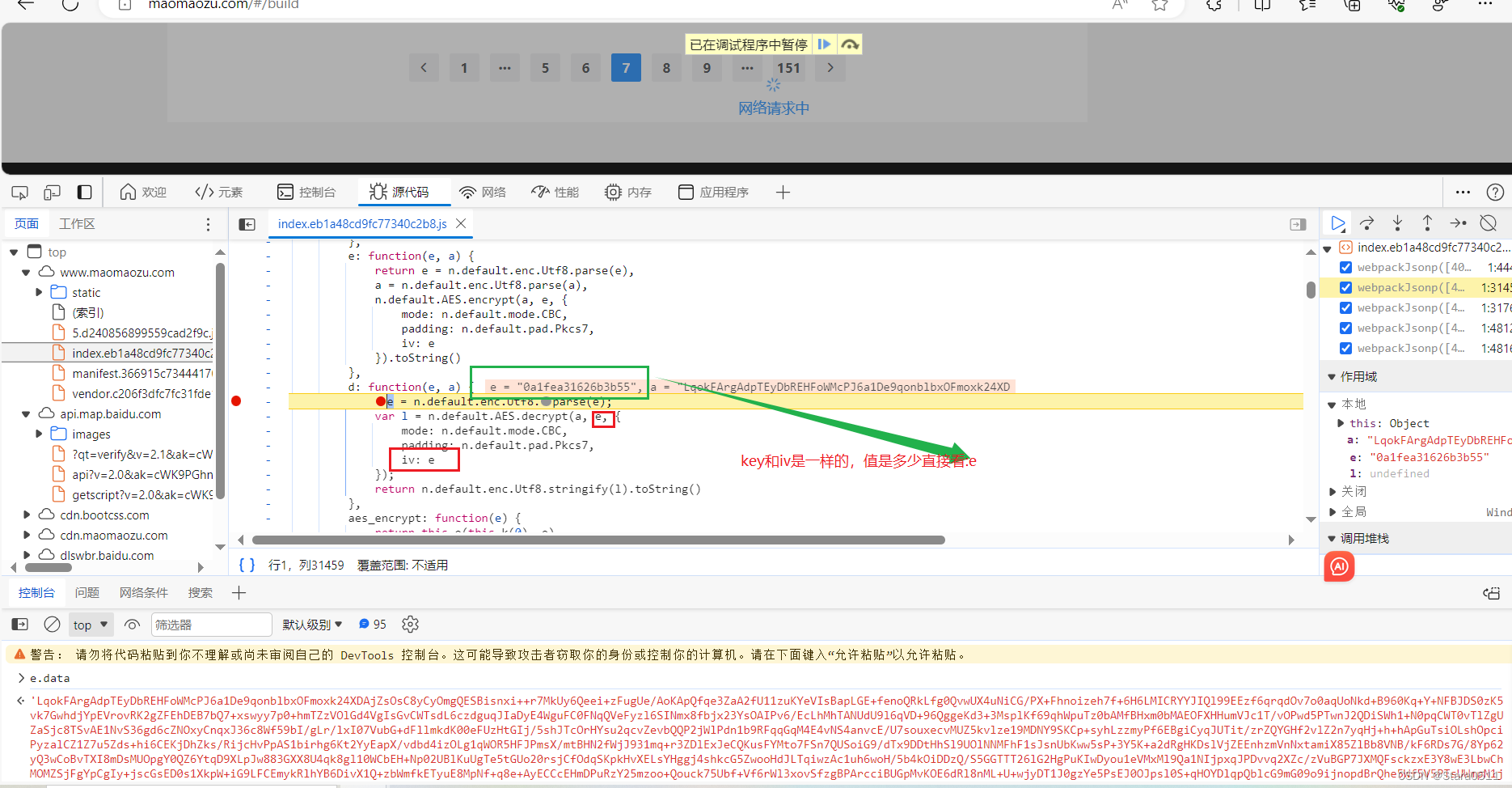Expand the images folder

tap(38, 434)
